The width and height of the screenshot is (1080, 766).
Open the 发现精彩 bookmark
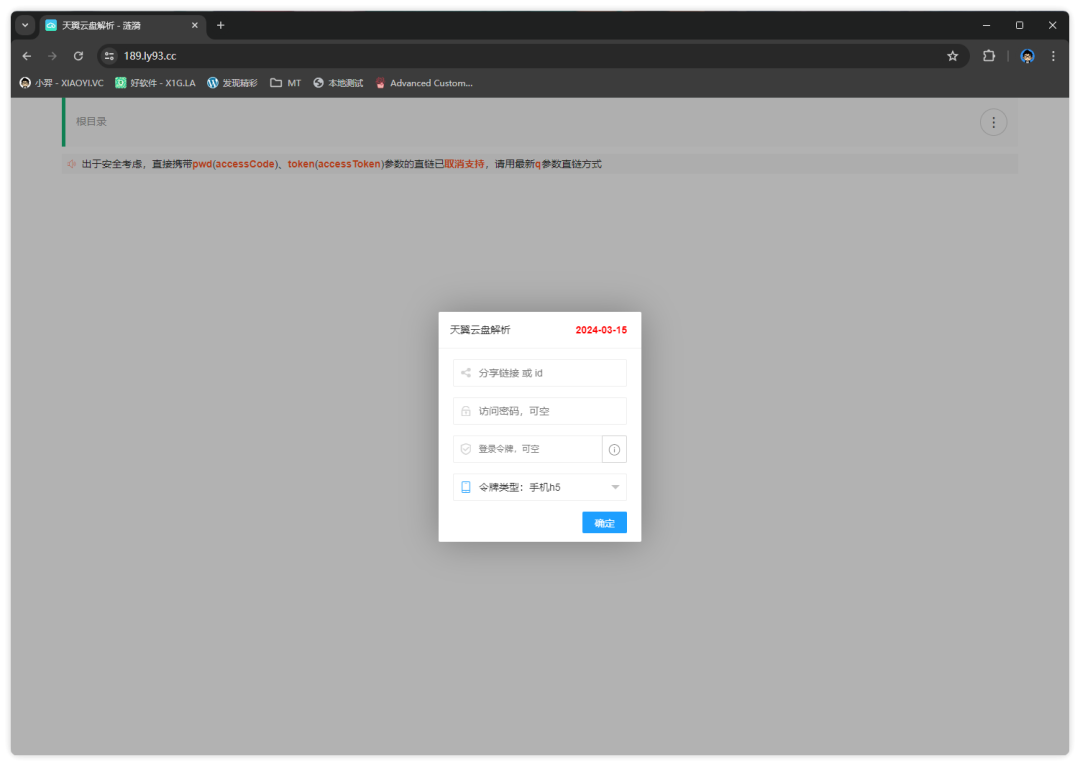232,83
